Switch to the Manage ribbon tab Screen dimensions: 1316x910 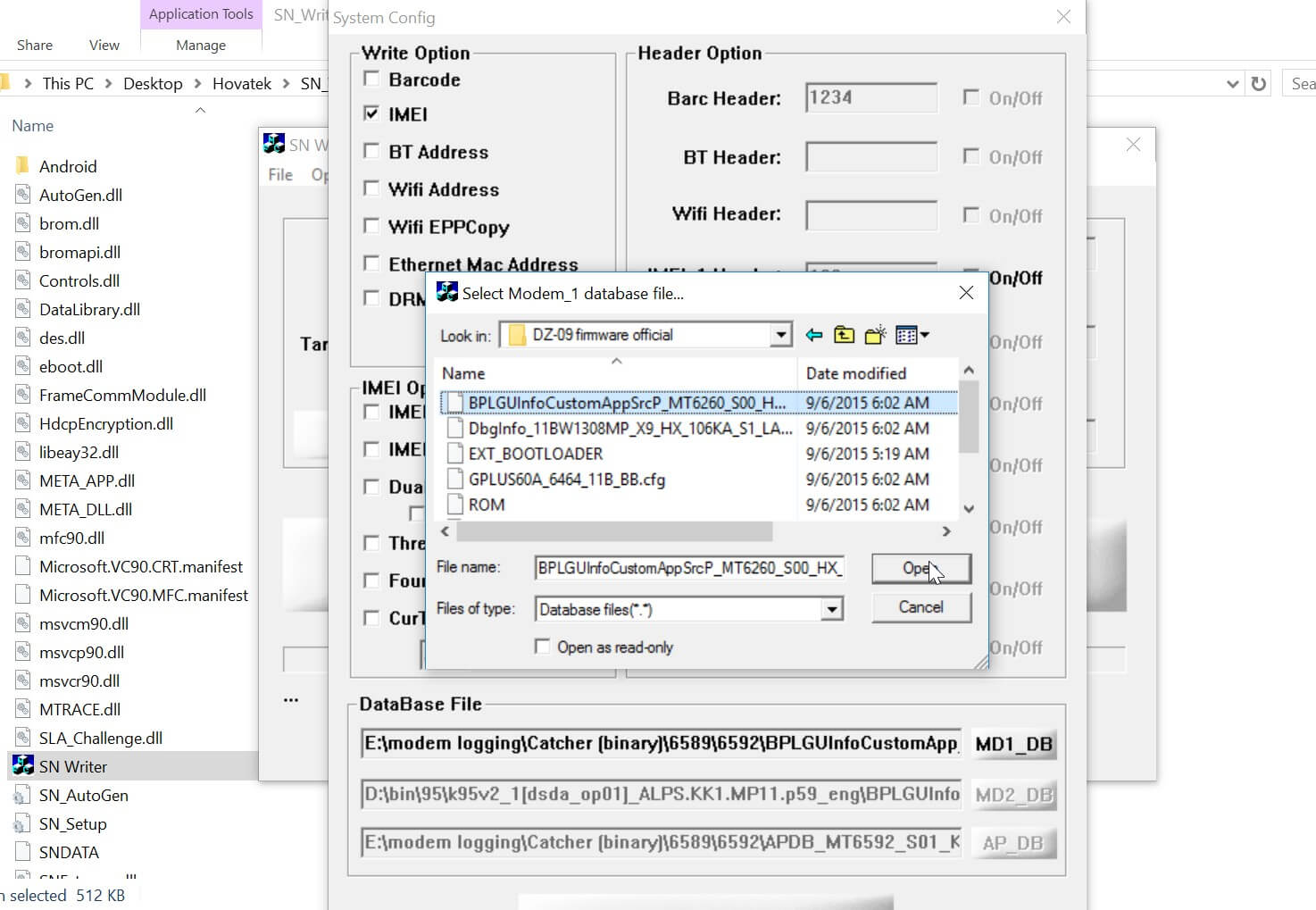pos(200,45)
